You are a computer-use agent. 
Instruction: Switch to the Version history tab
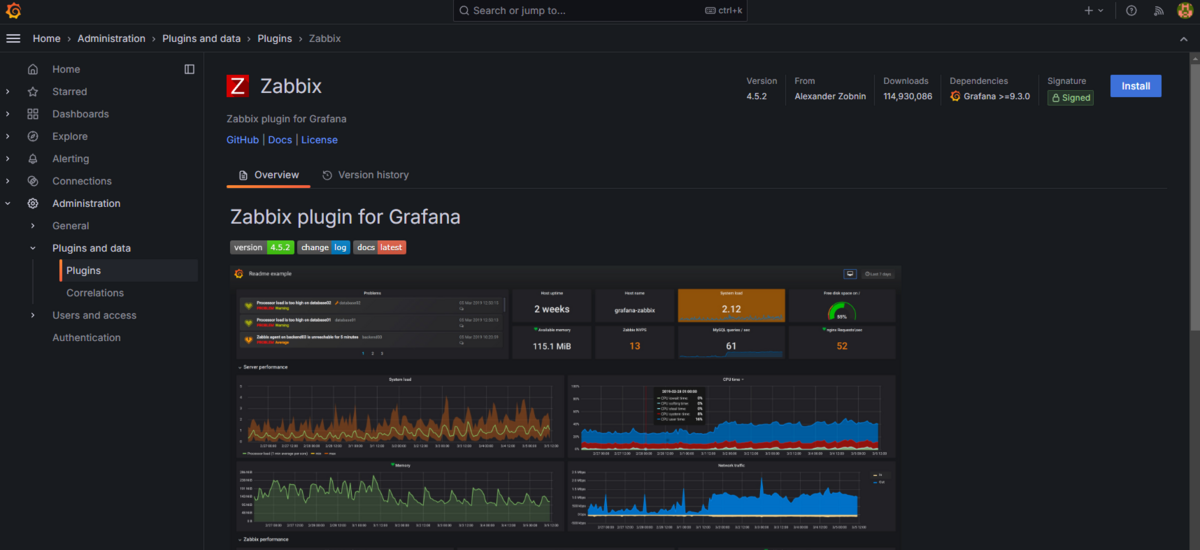coord(365,175)
